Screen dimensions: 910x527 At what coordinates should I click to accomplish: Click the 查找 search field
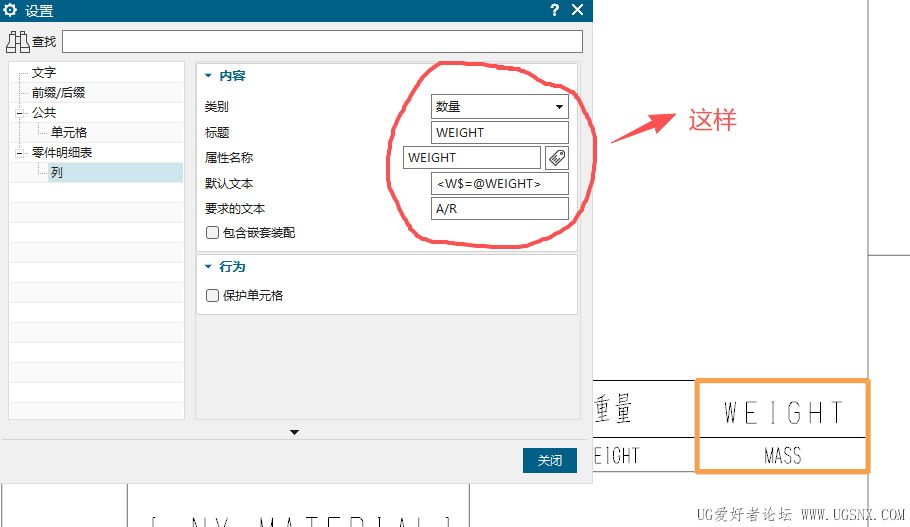(323, 42)
